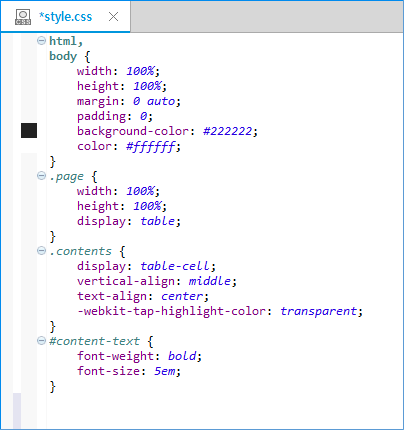Select the *style.css editor tab
404x430 pixels.
tap(65, 17)
